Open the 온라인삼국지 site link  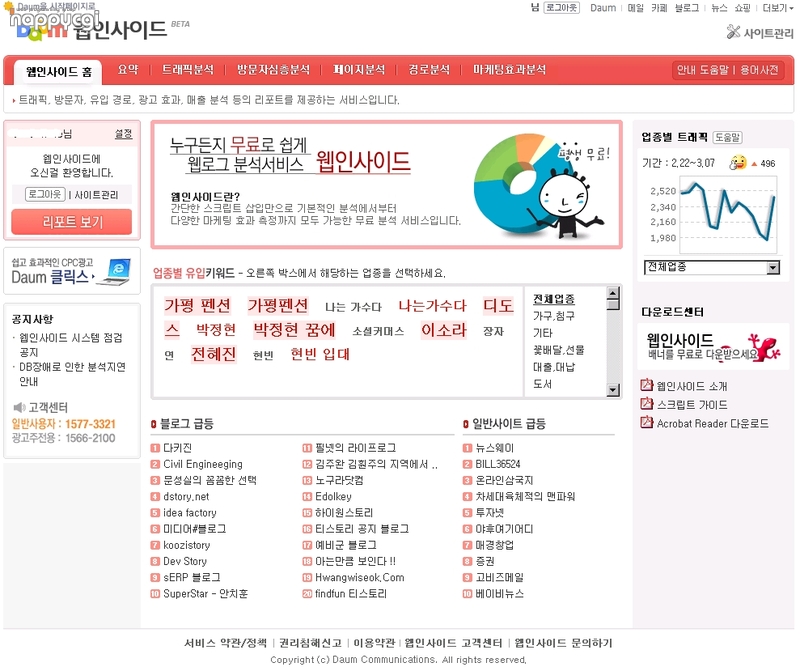(x=504, y=480)
